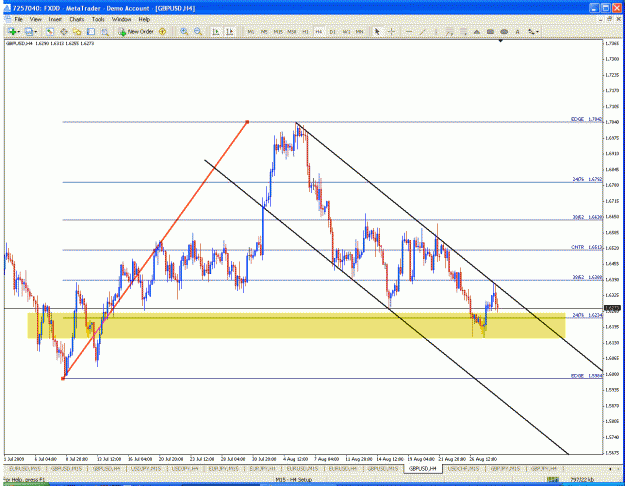Switch to the GBPJPY,H4 chart tab

tap(544, 469)
